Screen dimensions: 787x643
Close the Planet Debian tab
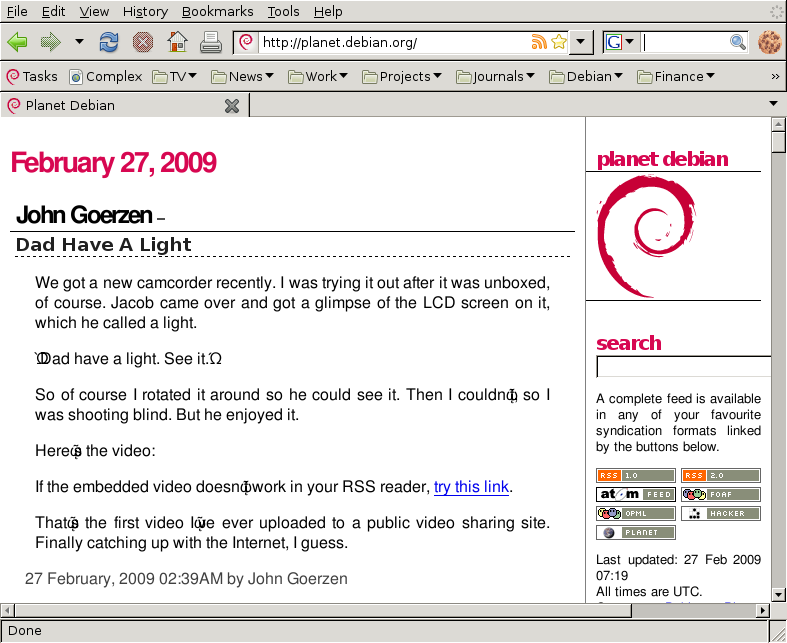(232, 106)
